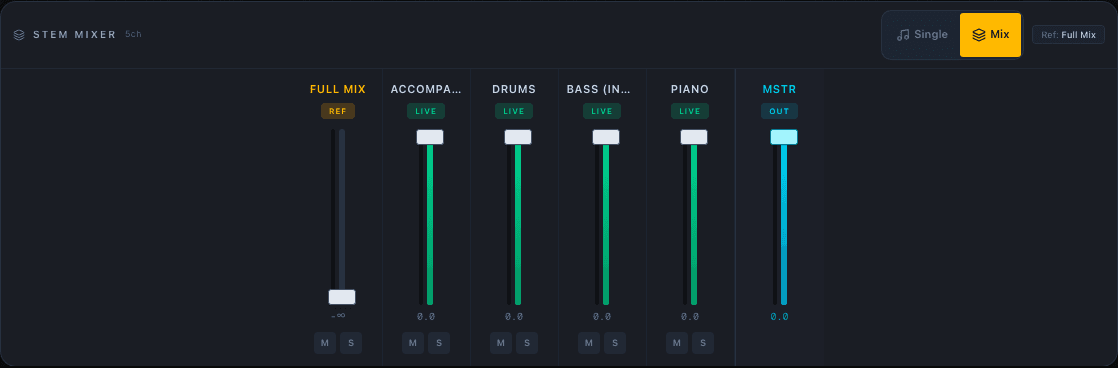Click the 0.0 value under Accompaniment fader
Image resolution: width=1118 pixels, height=368 pixels.
(x=426, y=317)
